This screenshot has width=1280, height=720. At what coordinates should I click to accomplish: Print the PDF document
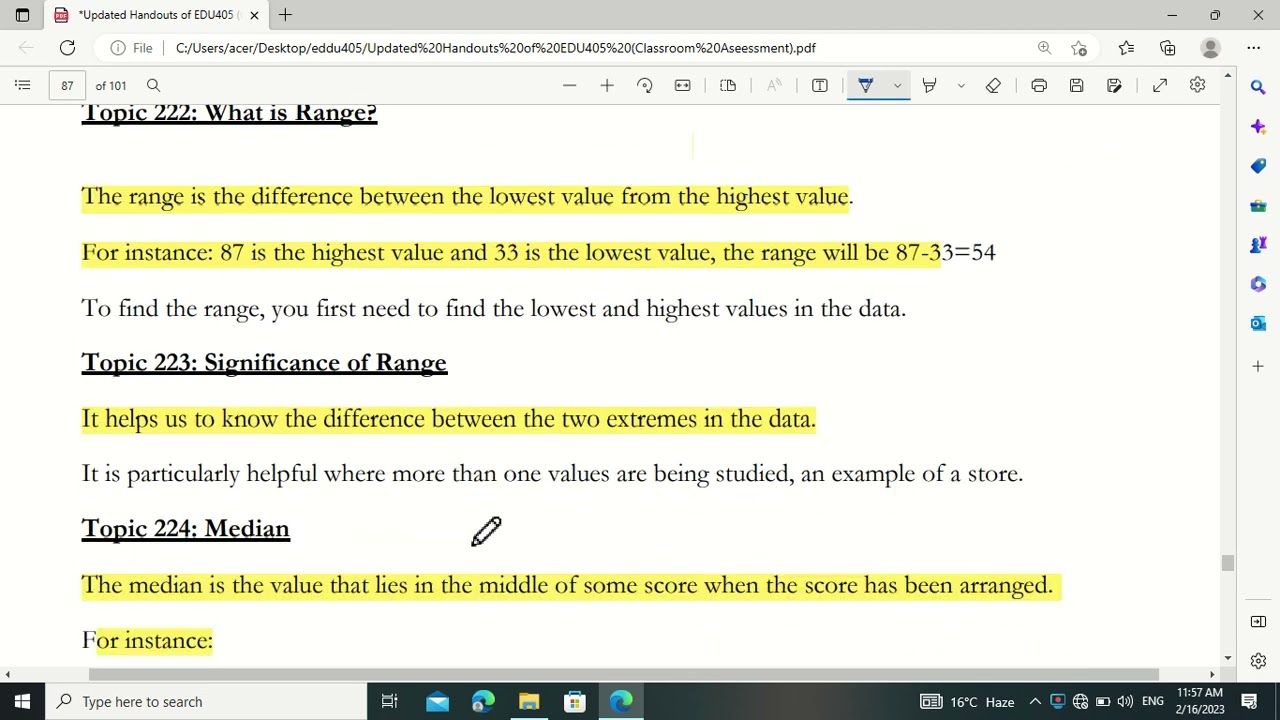(x=1039, y=85)
